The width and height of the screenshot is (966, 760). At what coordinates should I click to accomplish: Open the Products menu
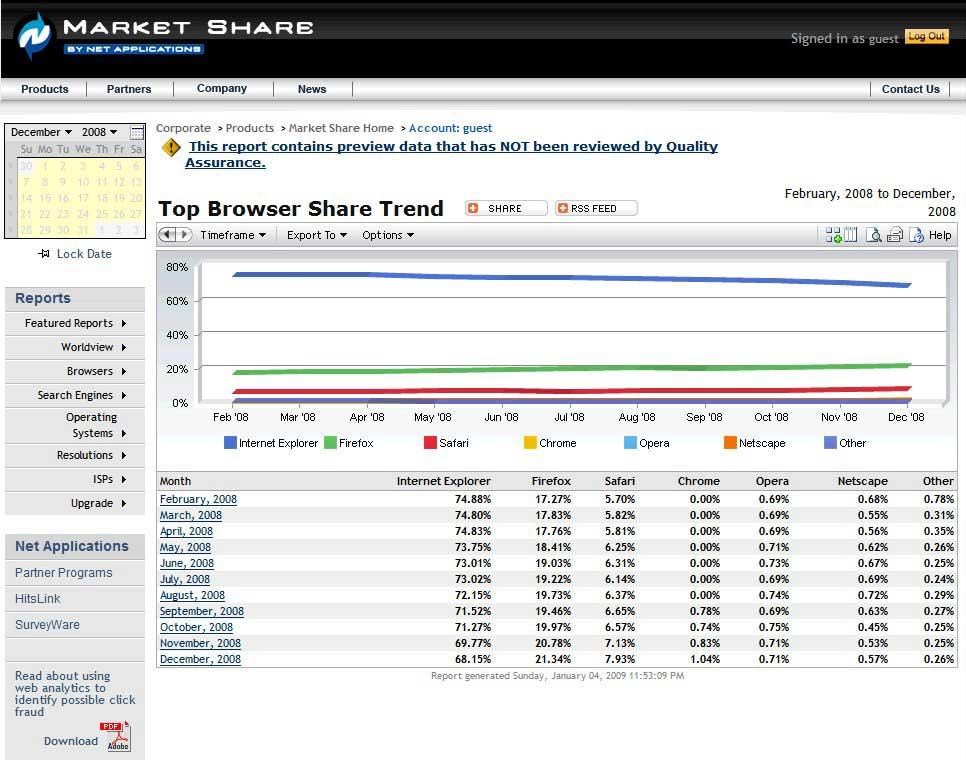point(45,89)
